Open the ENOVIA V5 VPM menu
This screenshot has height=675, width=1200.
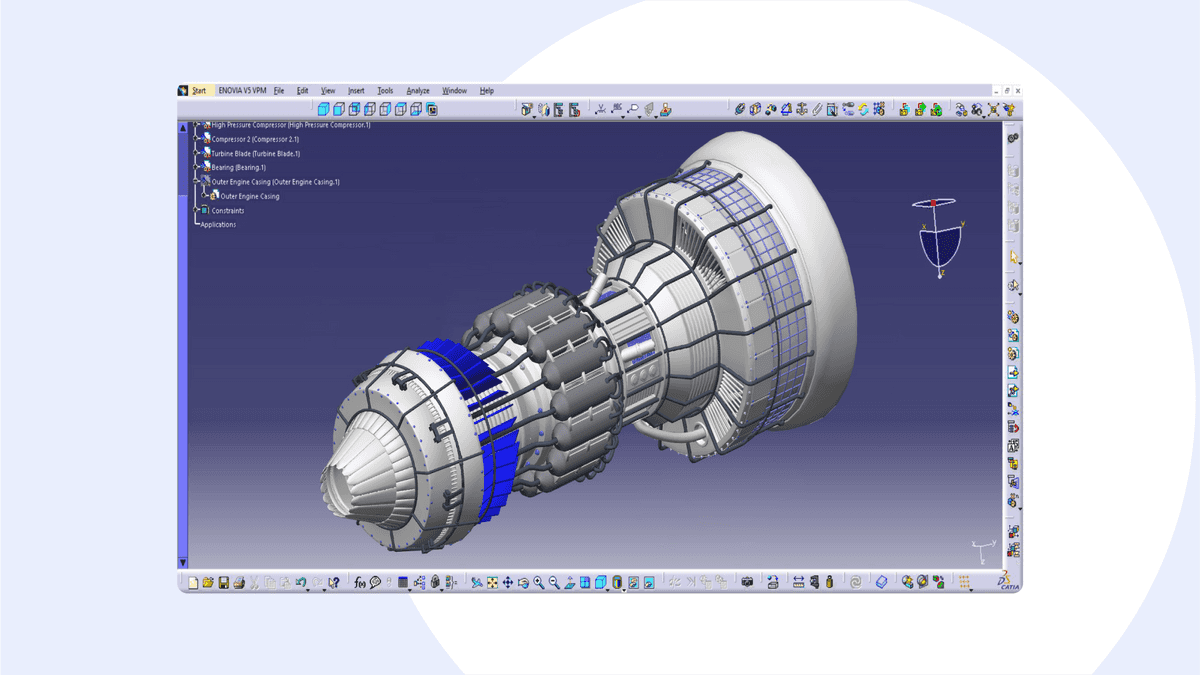click(242, 91)
